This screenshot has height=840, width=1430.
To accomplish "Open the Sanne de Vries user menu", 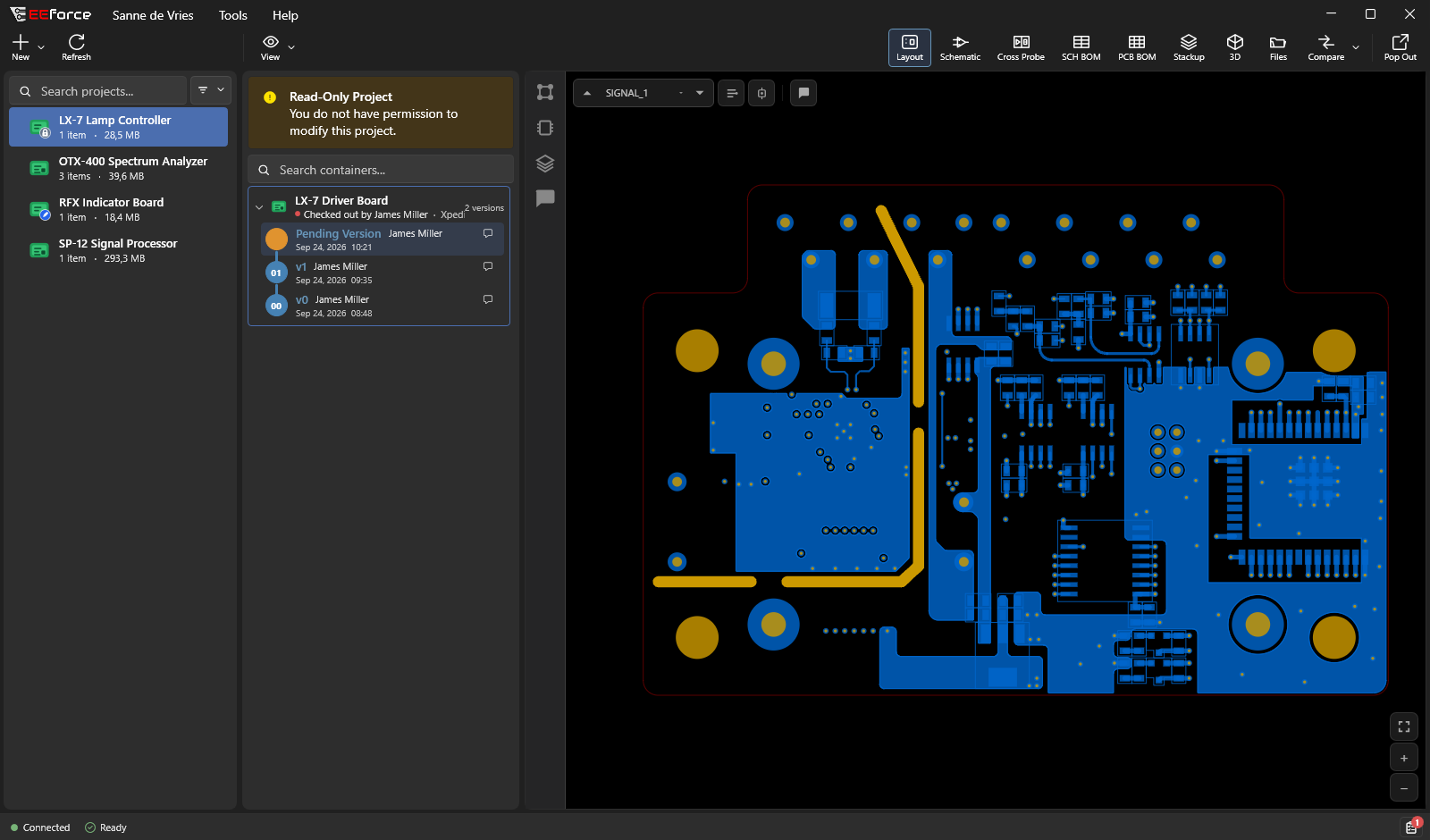I will click(x=153, y=15).
